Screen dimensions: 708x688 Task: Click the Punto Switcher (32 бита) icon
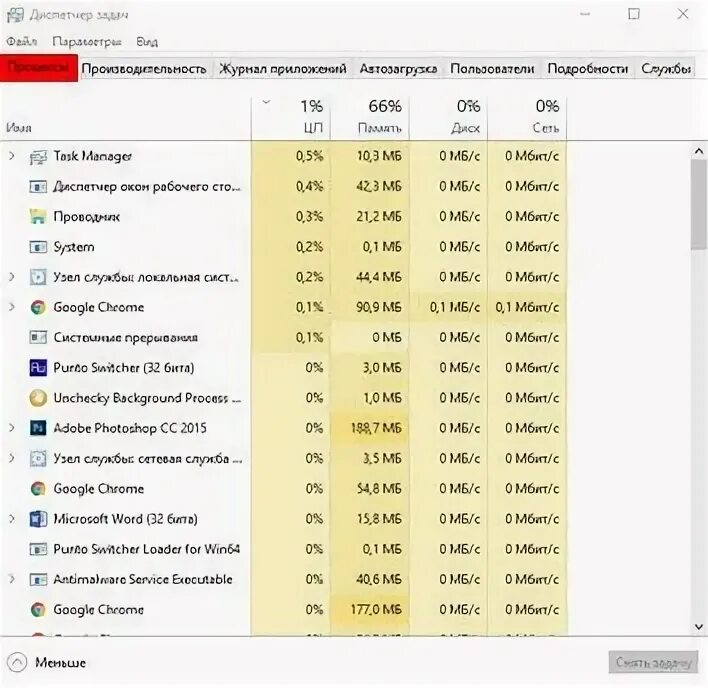[x=38, y=368]
